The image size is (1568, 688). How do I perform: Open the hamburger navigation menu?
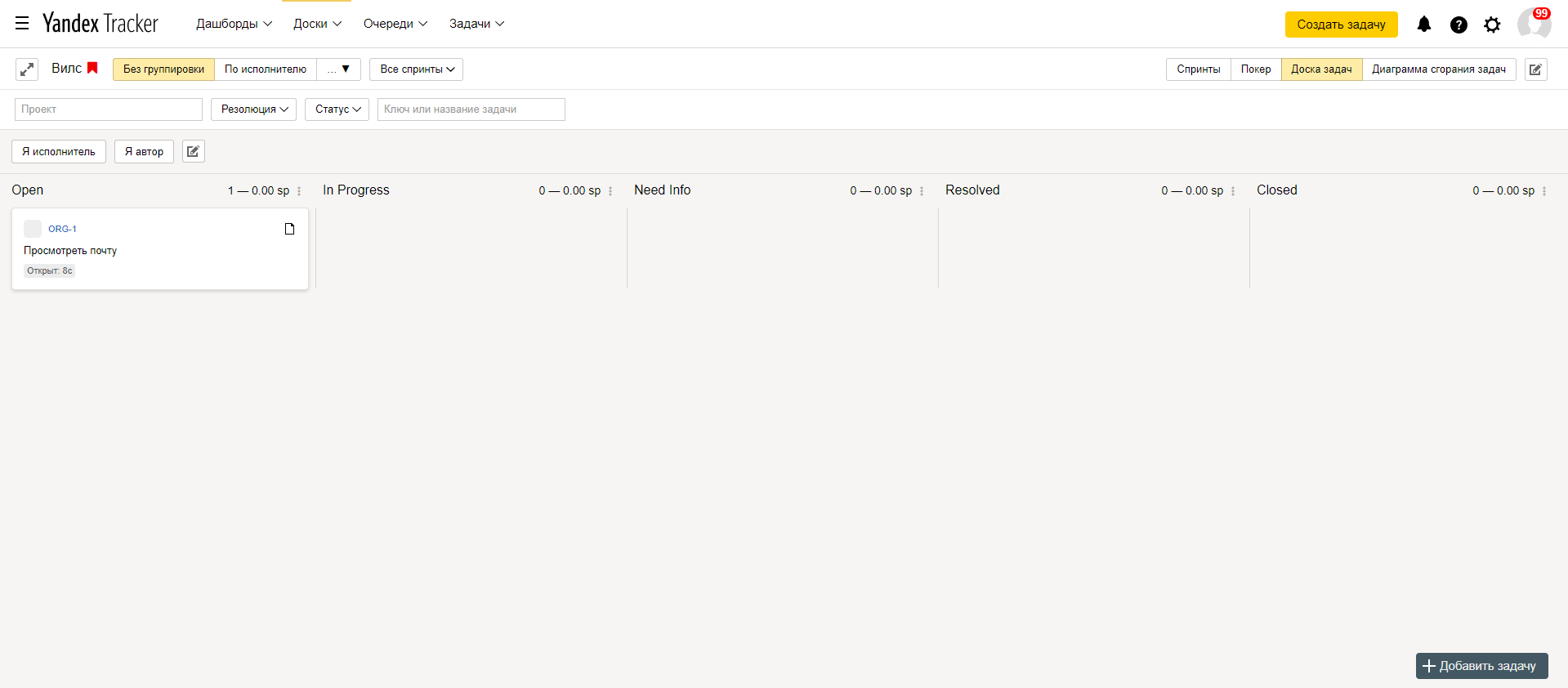(x=22, y=24)
